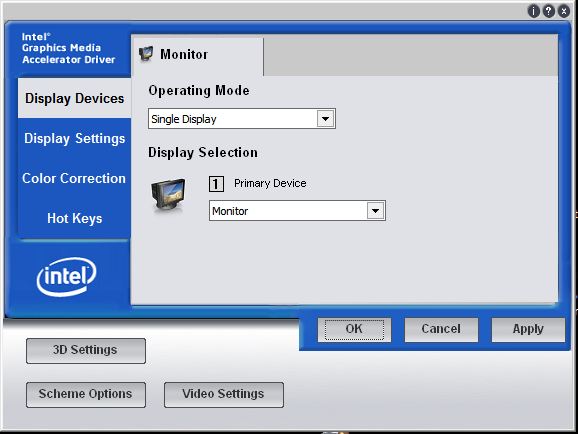Viewport: 578px width, 434px height.
Task: Switch to Display Settings
Action: (74, 139)
